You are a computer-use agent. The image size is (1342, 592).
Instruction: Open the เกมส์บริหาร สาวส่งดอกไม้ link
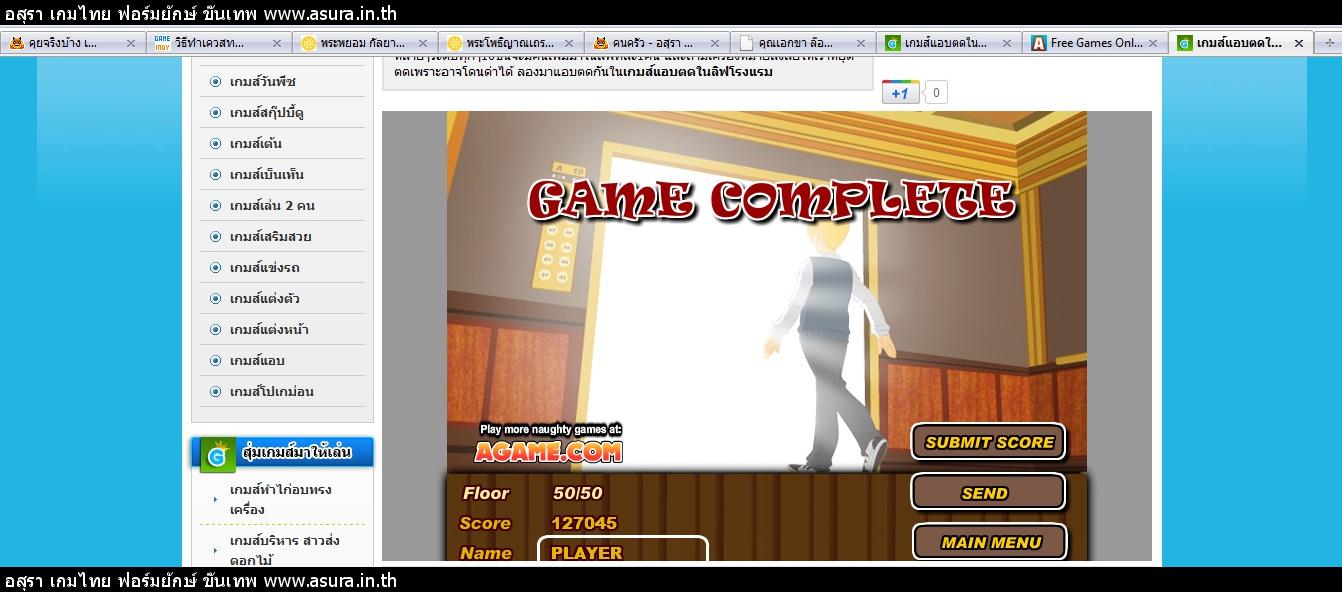[x=285, y=551]
